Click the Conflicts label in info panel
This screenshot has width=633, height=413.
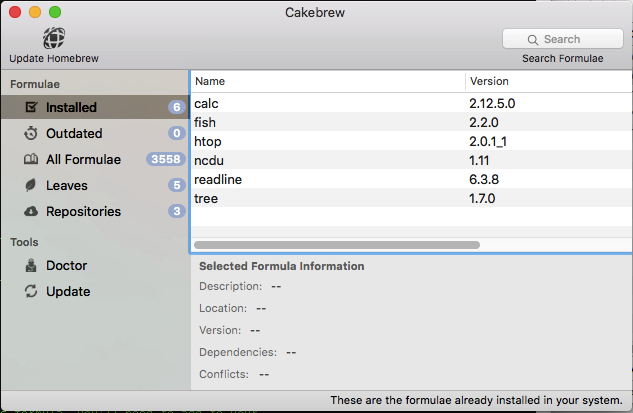pyautogui.click(x=224, y=374)
